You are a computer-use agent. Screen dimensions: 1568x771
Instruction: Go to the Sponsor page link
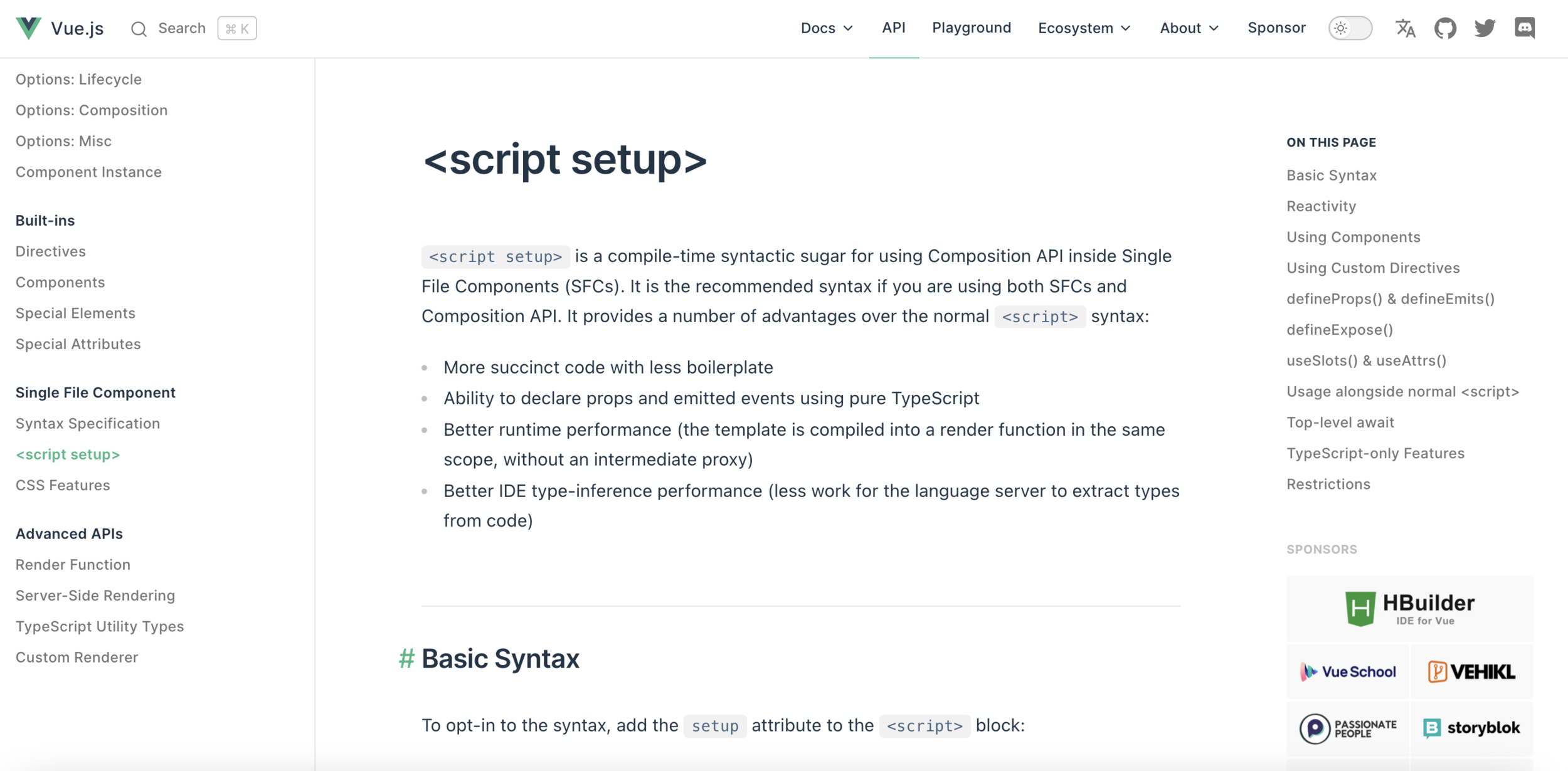point(1276,28)
